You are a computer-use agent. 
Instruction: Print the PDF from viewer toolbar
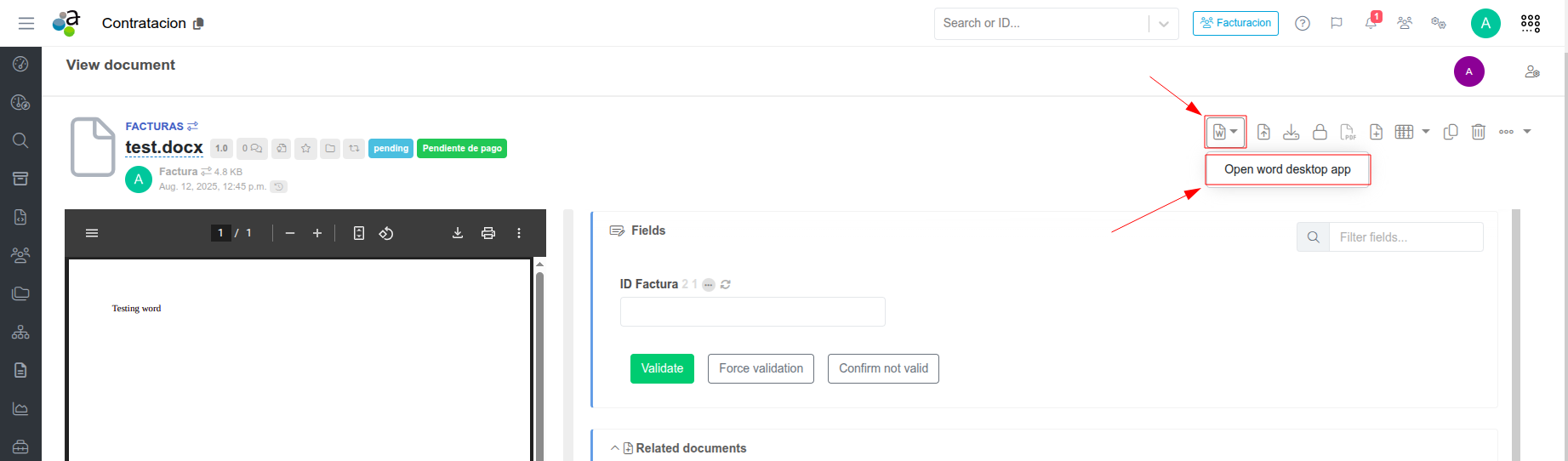(488, 233)
